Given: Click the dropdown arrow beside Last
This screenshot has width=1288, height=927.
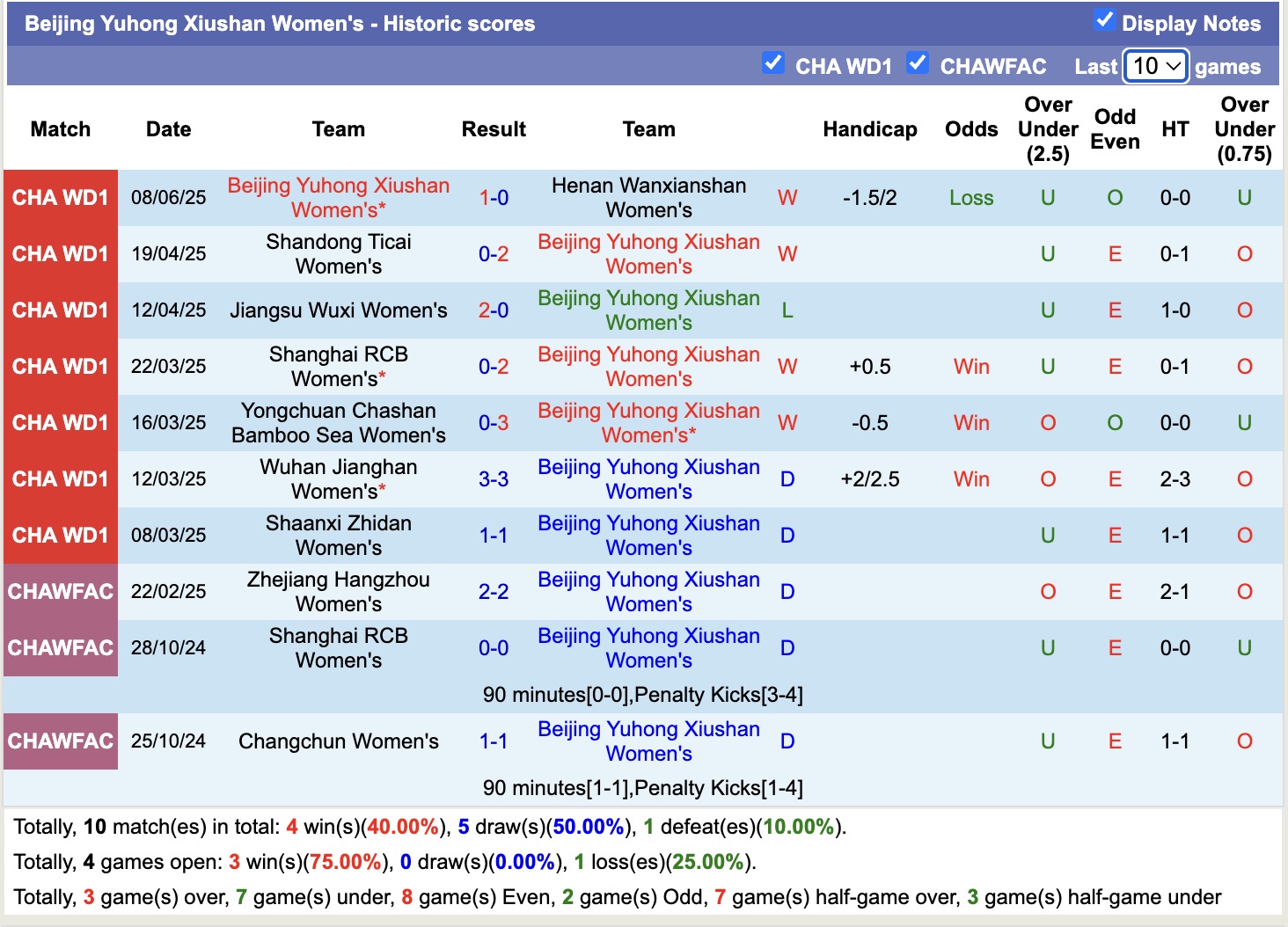Looking at the screenshot, I should tap(1175, 66).
